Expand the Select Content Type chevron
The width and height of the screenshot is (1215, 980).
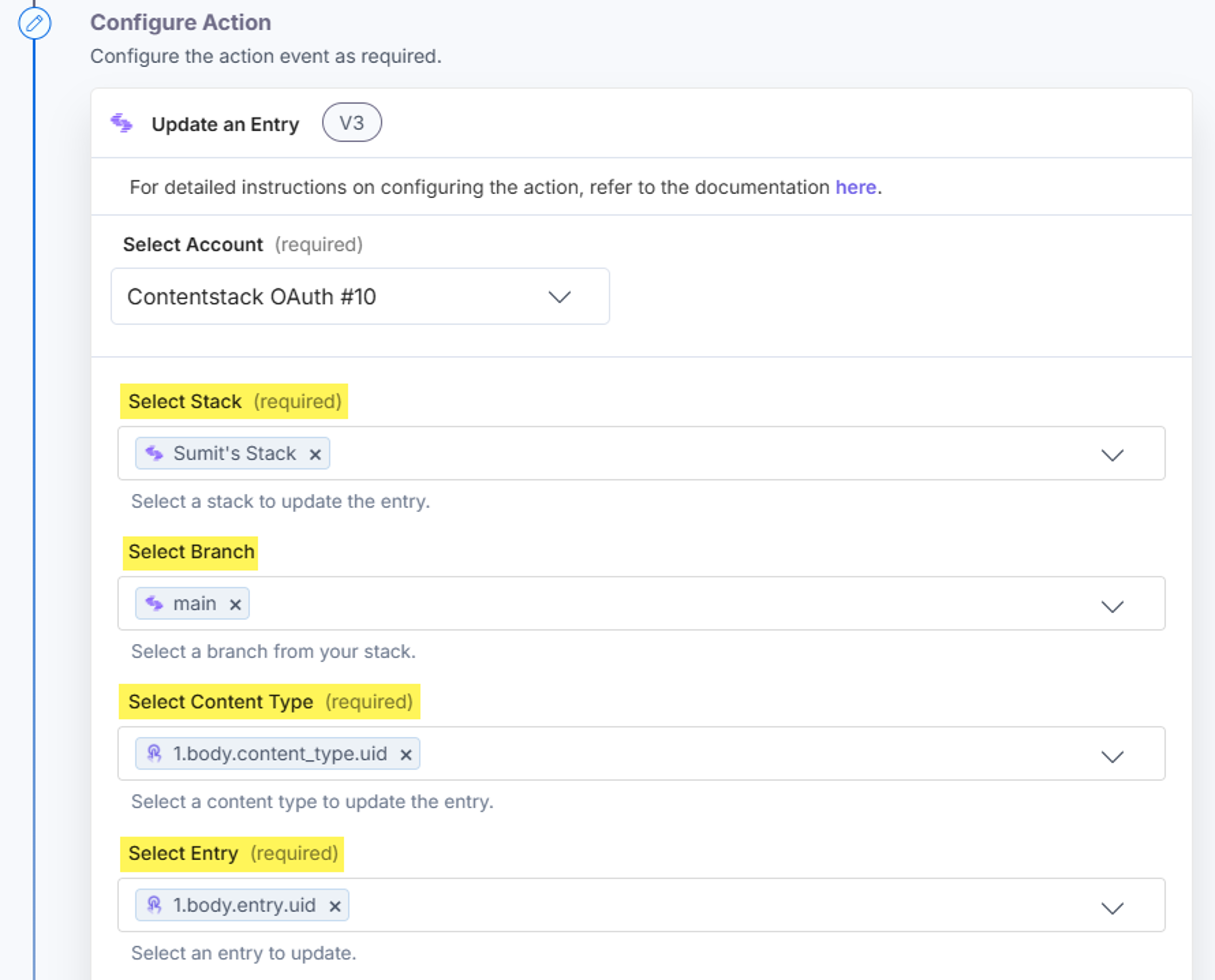click(1112, 757)
